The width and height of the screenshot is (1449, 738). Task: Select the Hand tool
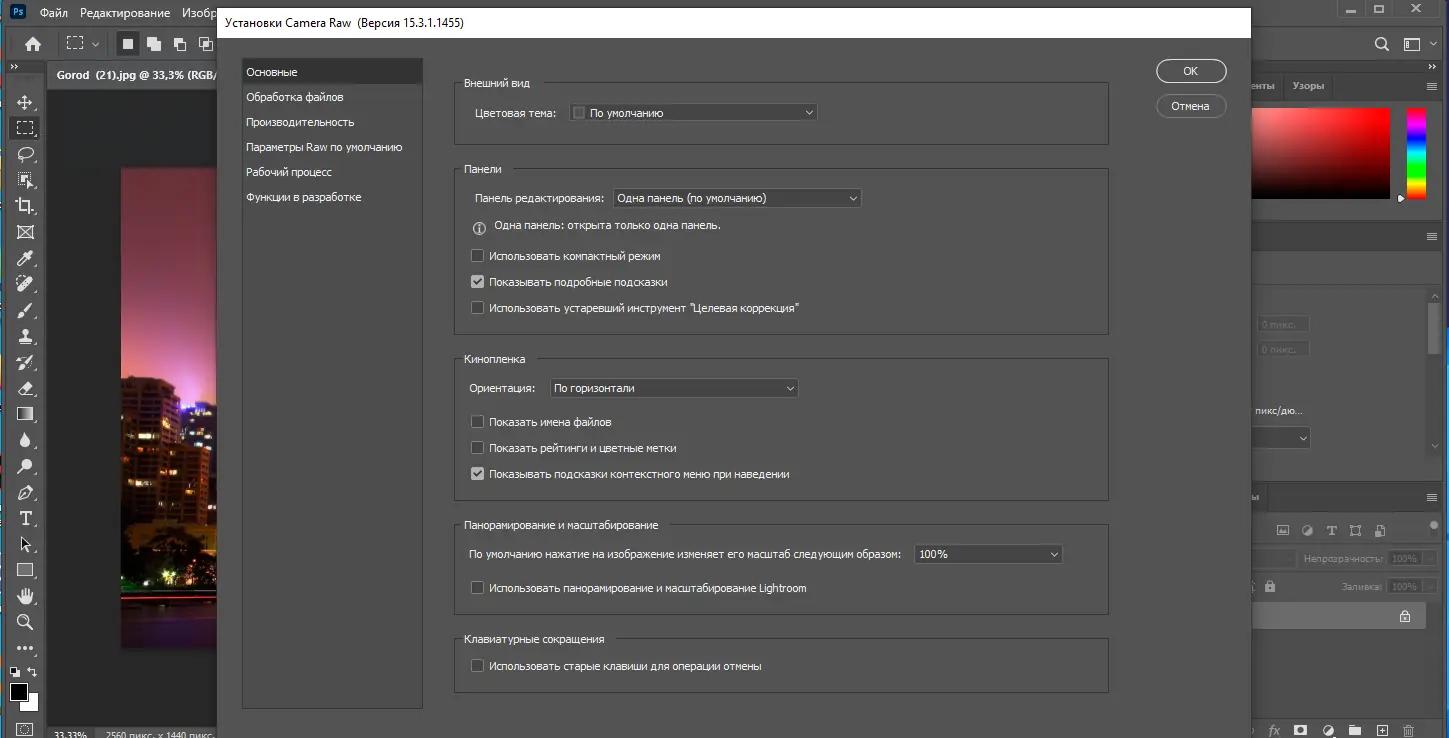coord(25,596)
